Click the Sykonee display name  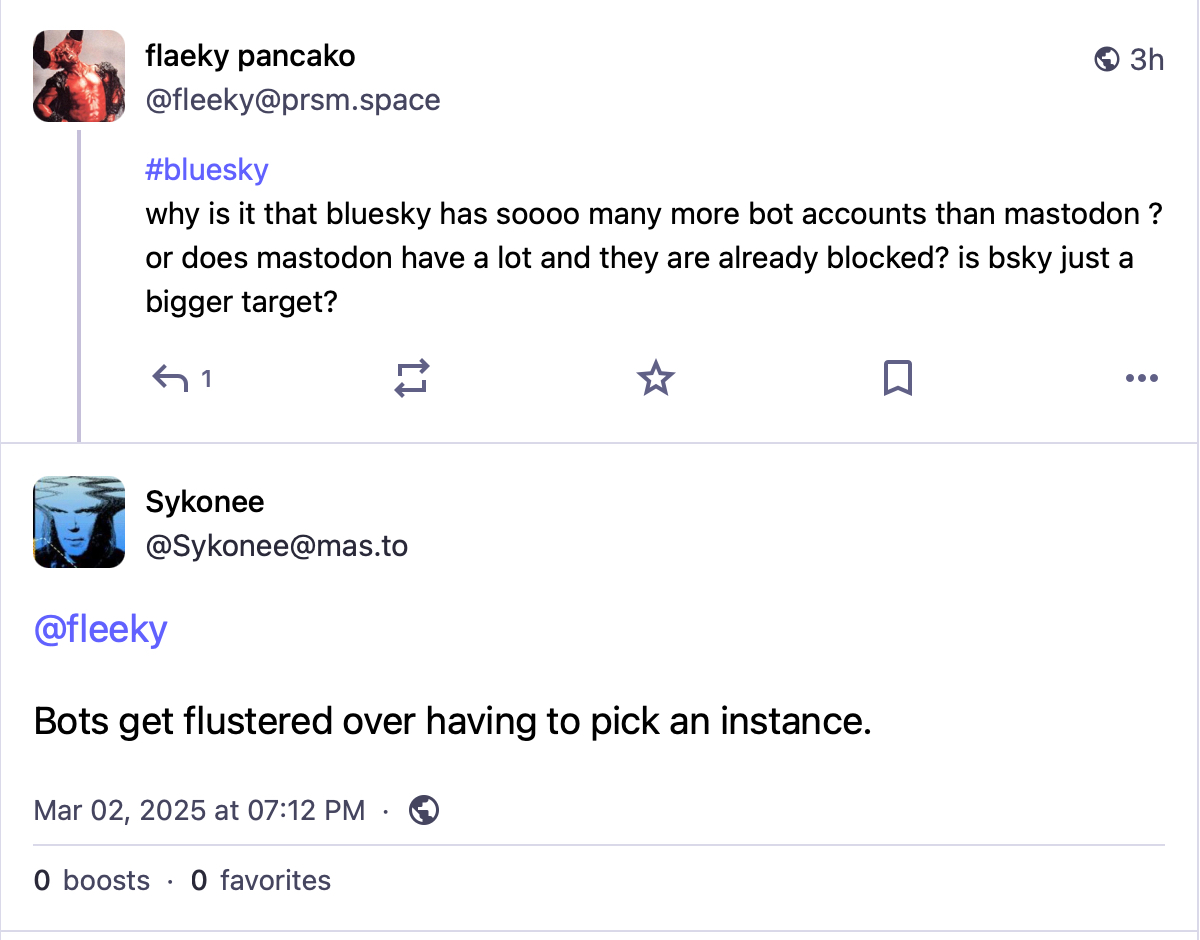(205, 501)
